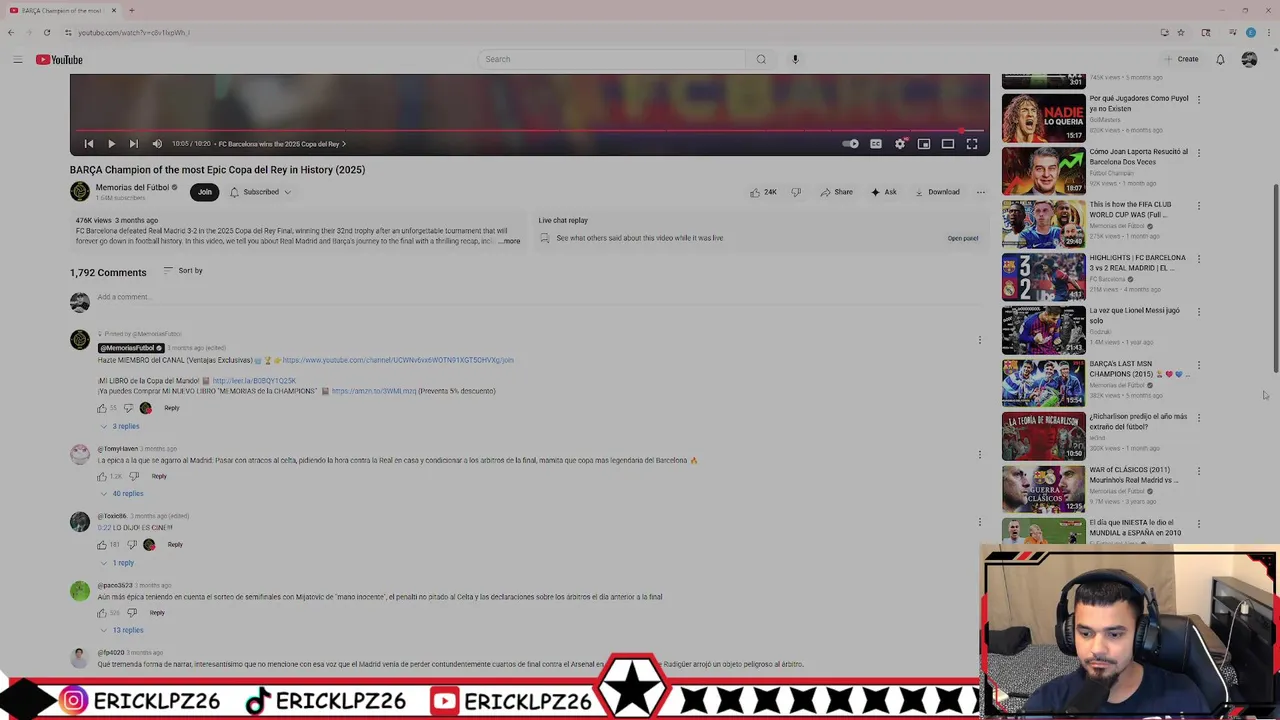Open menu for Cómo Joan Laporta Resucitó video

point(1199,153)
